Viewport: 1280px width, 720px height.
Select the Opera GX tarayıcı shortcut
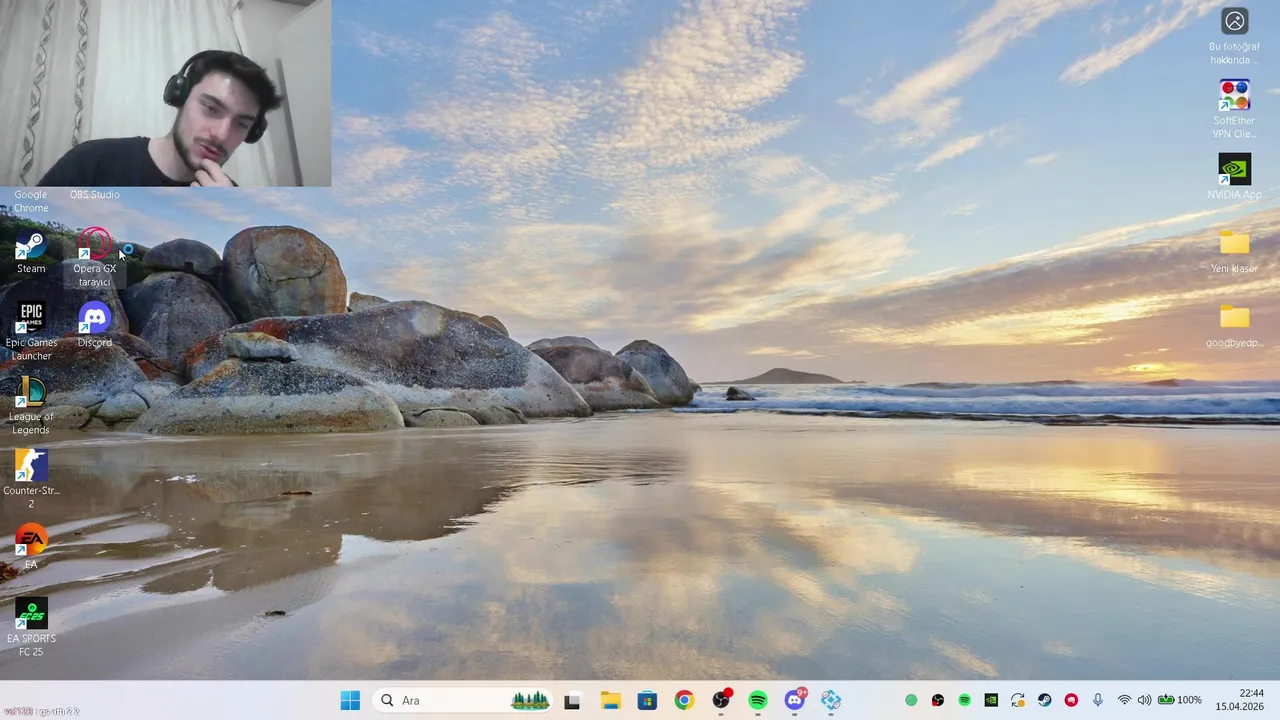pyautogui.click(x=95, y=257)
